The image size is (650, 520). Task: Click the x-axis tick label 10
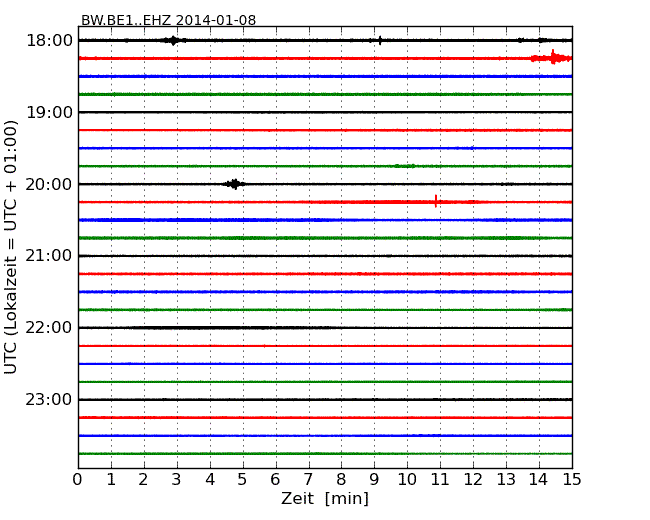(x=407, y=480)
